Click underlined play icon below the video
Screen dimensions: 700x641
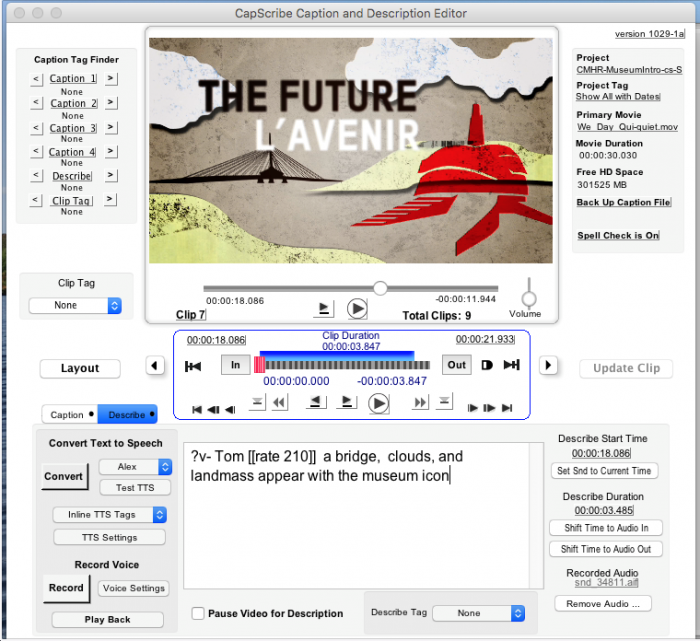324,308
